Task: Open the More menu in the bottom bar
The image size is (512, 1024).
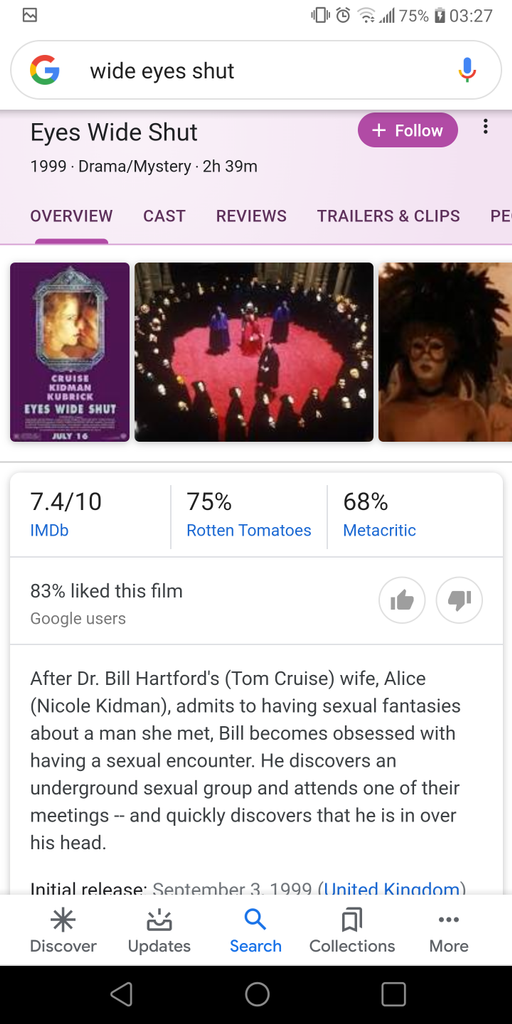Action: (x=449, y=931)
